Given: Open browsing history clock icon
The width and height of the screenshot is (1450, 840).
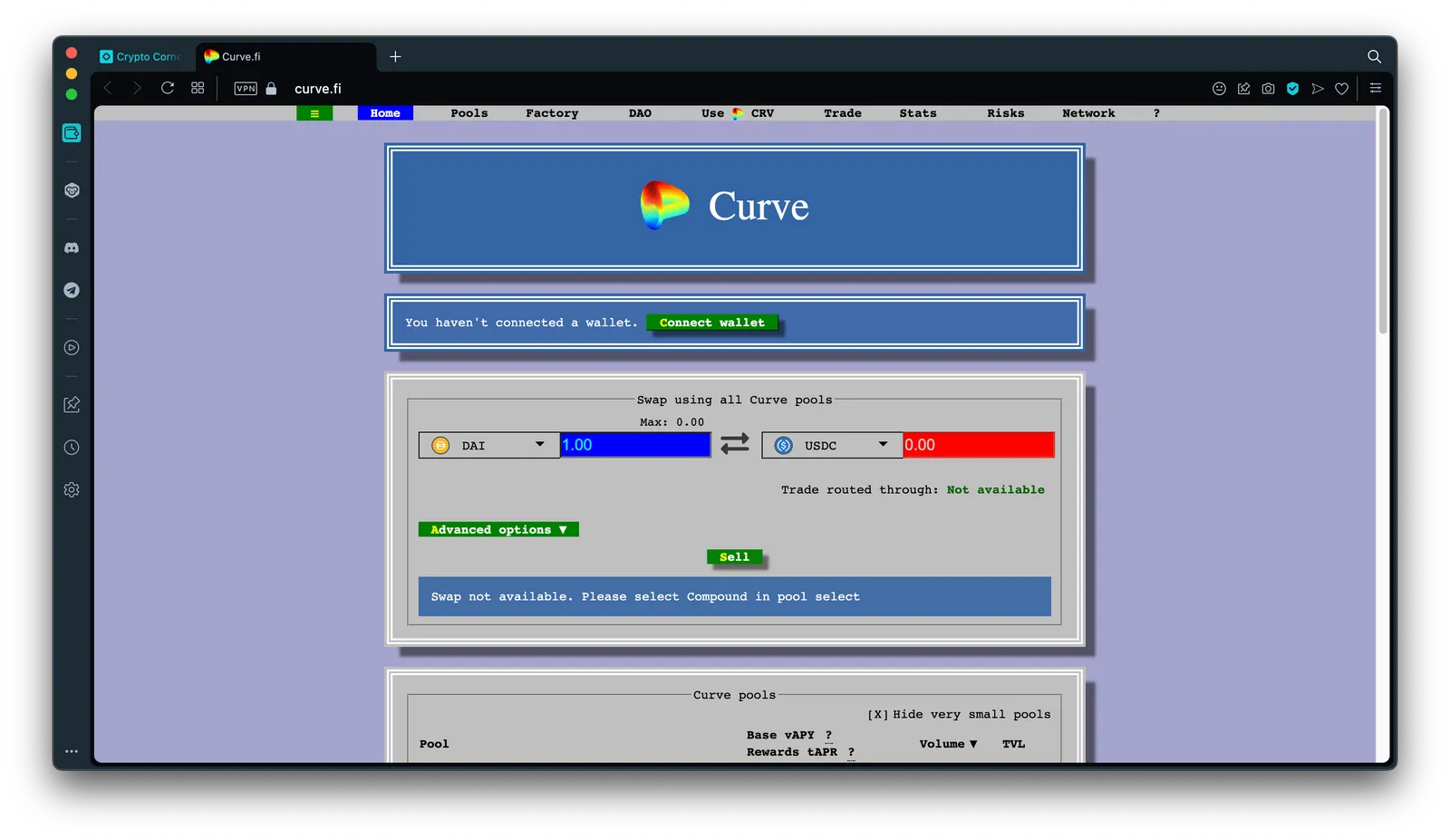Looking at the screenshot, I should [72, 447].
